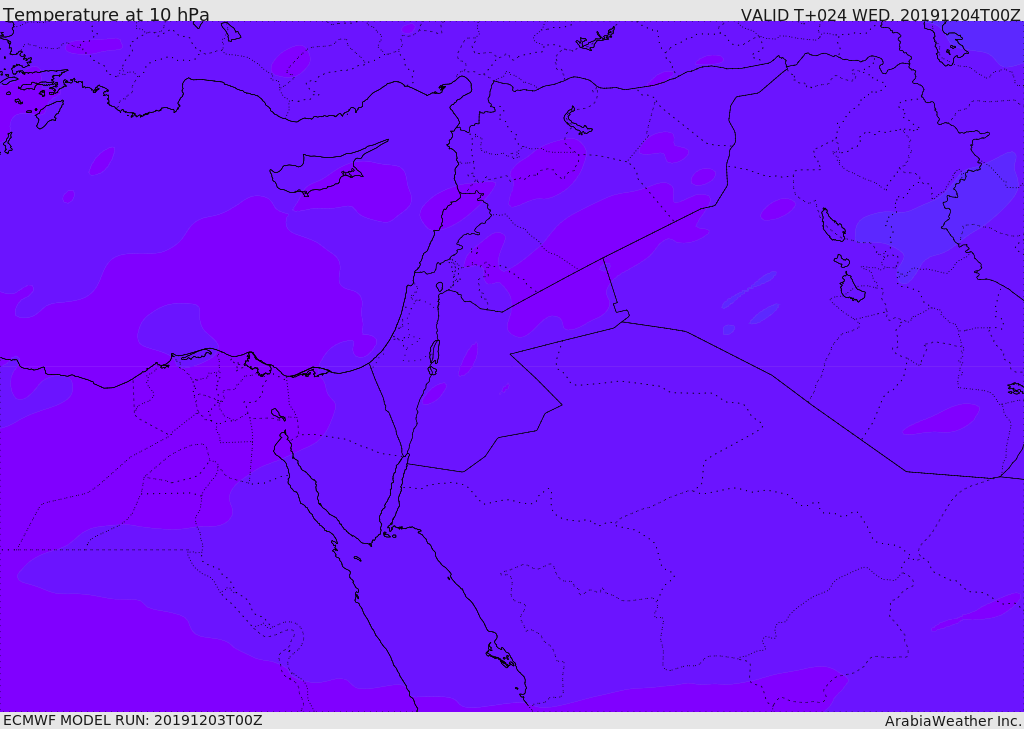Click the 'ArabiaWeather Inc' credit text
The image size is (1024, 729).
[952, 721]
